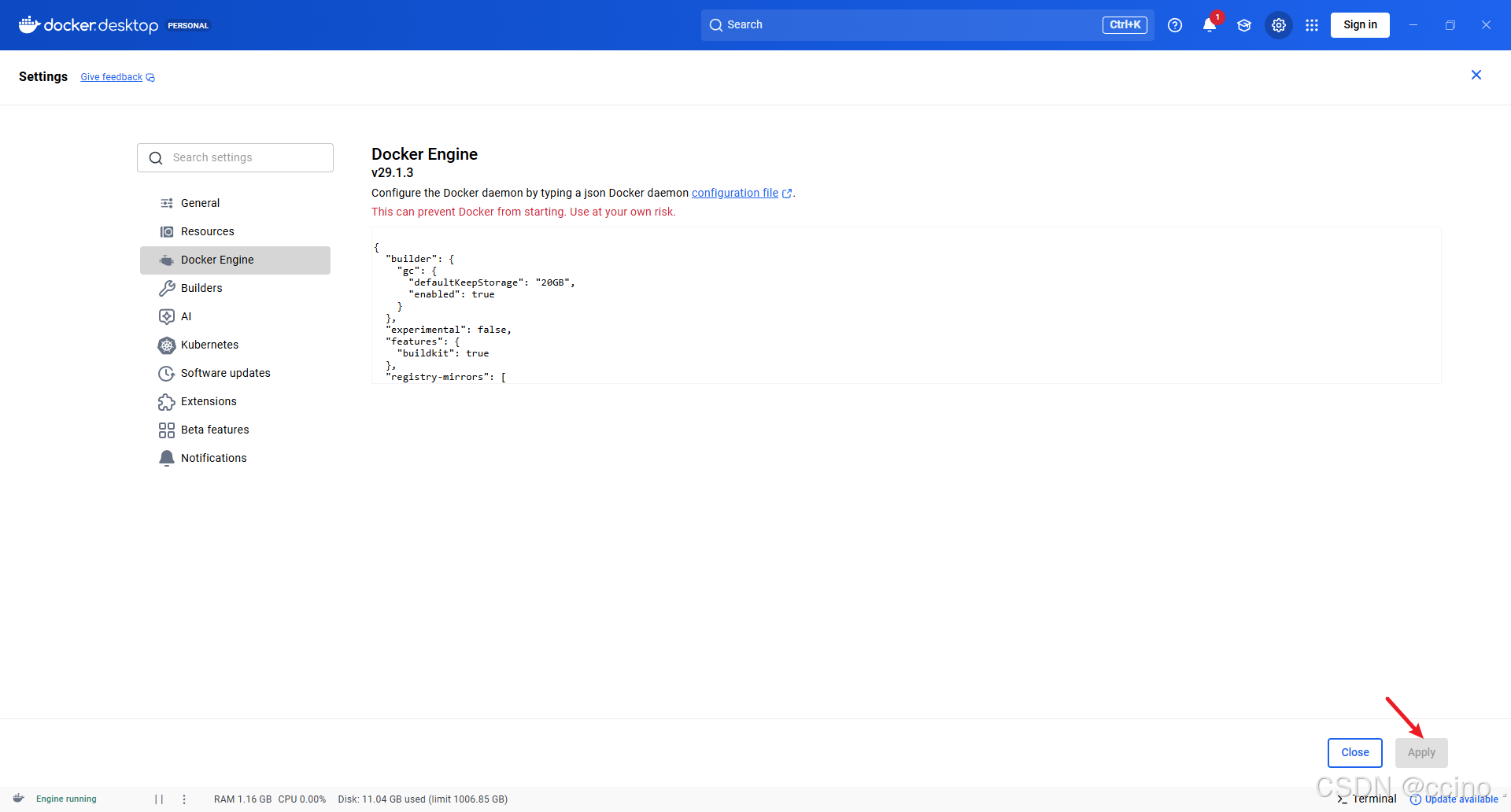Open the apps grid icon

coord(1312,25)
